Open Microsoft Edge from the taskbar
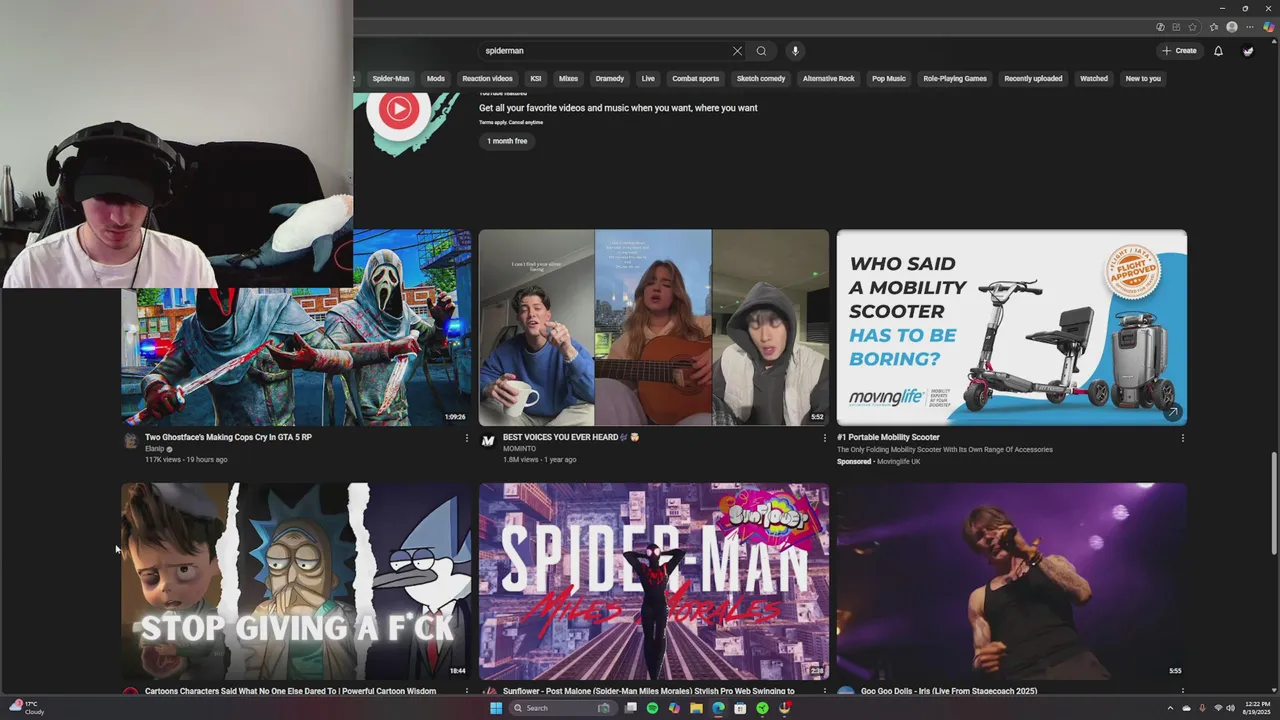This screenshot has width=1280, height=720. [718, 708]
